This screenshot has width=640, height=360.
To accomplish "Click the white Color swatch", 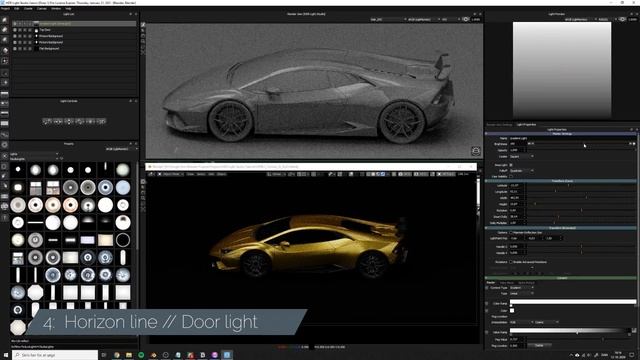I will point(512,311).
